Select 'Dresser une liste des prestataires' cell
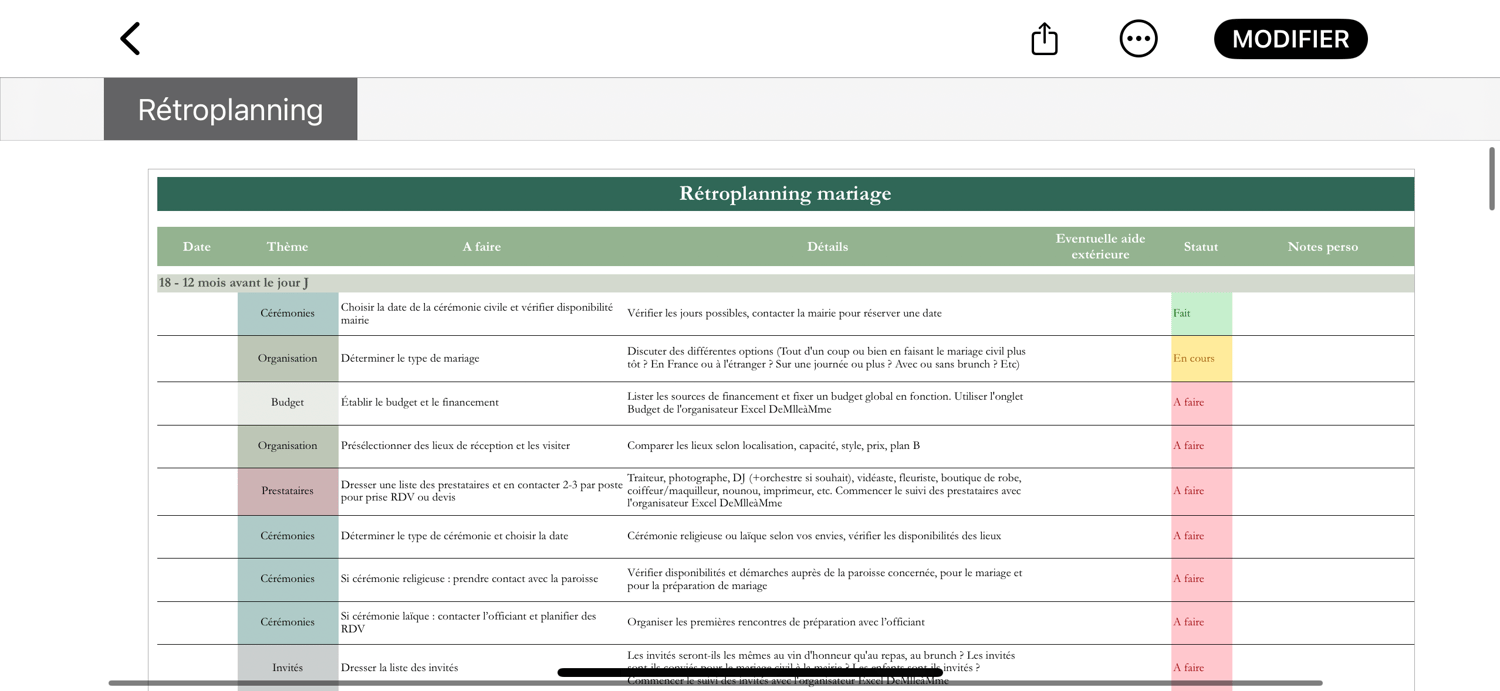The height and width of the screenshot is (691, 1500). click(x=481, y=491)
